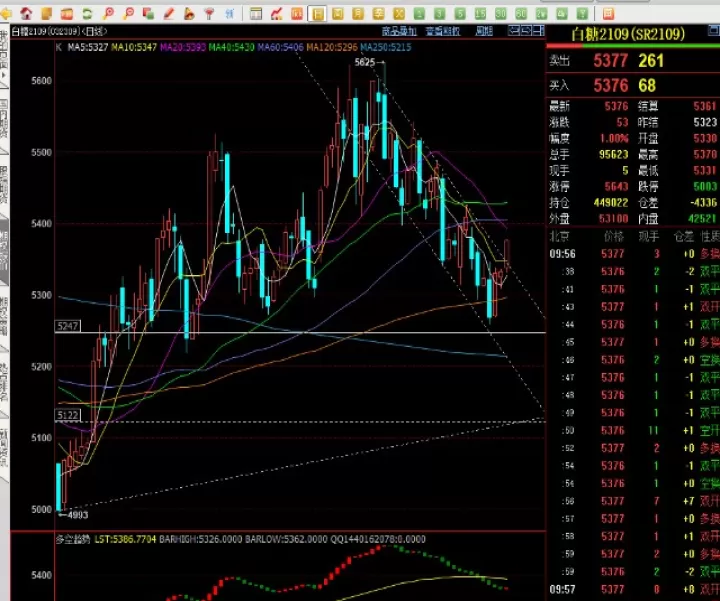Select the green 60-minute period button
This screenshot has width=720, height=601.
click(x=521, y=14)
